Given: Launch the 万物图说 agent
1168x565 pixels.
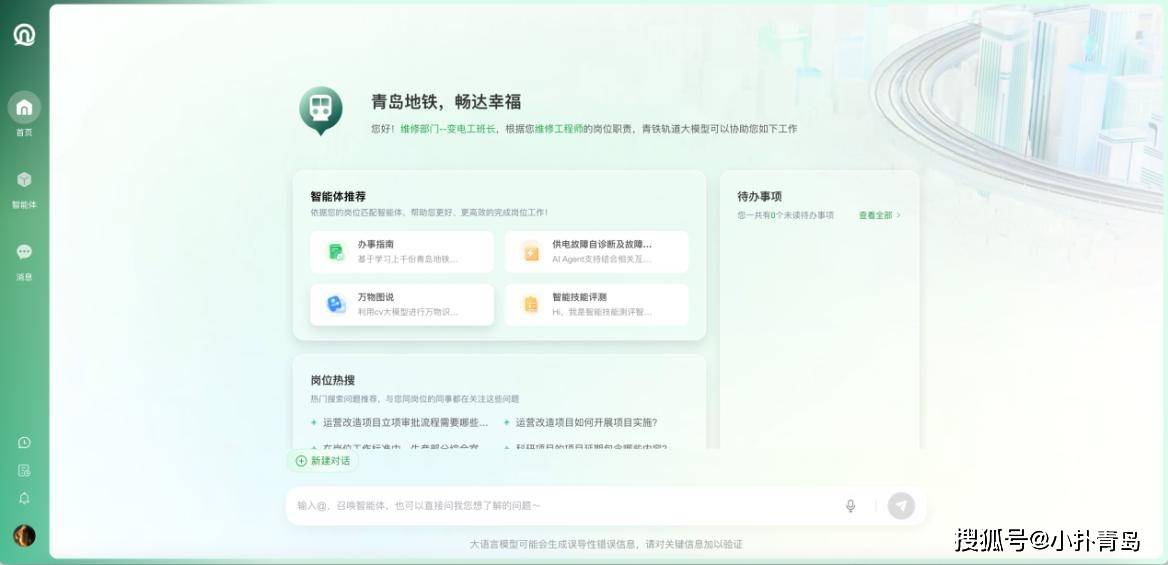Looking at the screenshot, I should pos(402,304).
